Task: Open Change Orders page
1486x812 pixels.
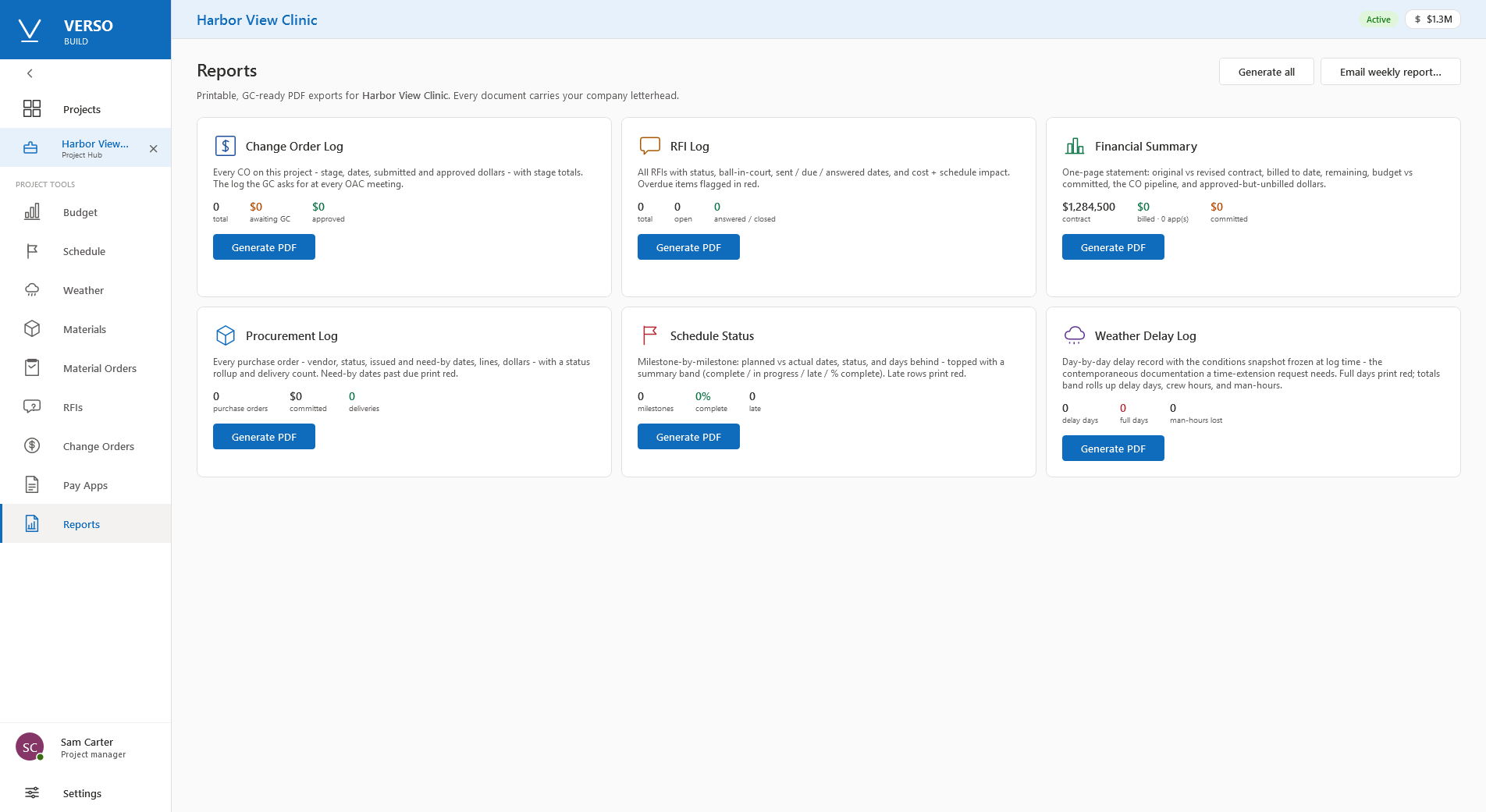Action: [86, 446]
